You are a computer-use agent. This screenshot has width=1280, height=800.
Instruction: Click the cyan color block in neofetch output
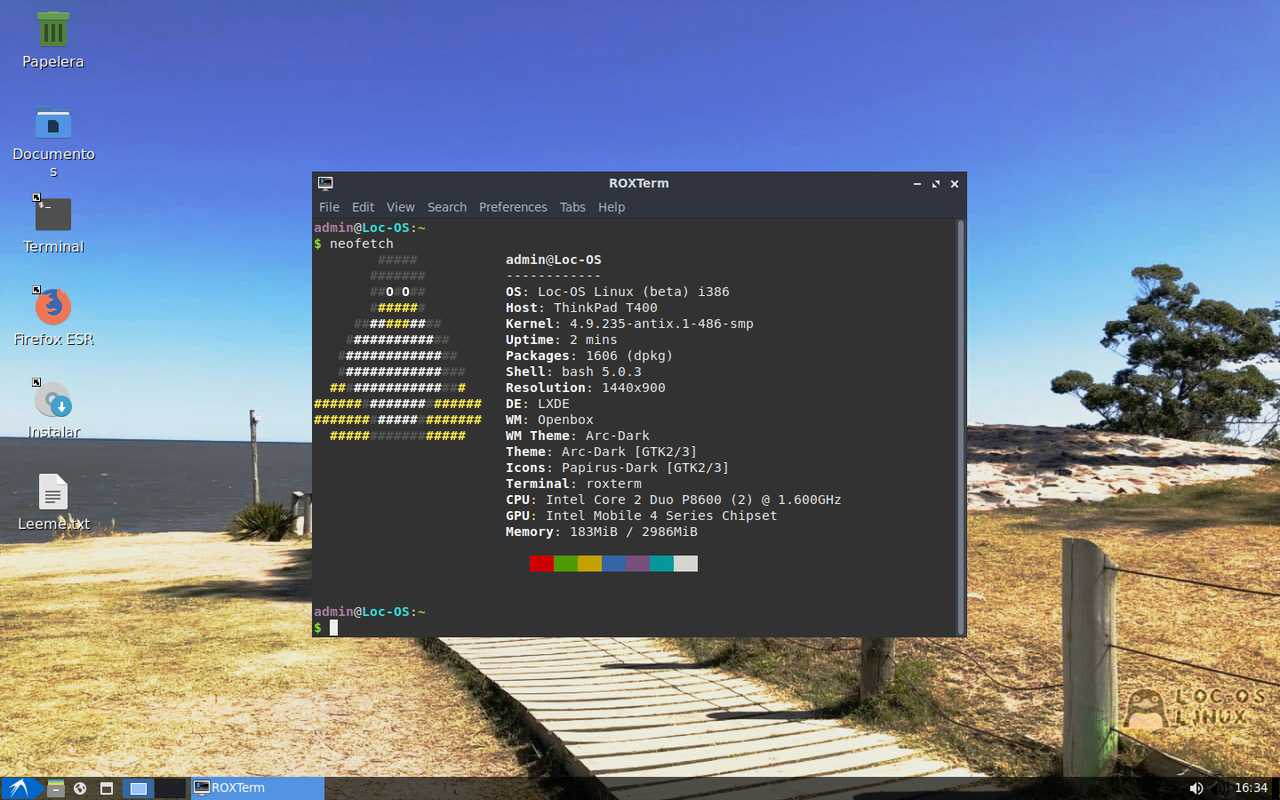click(x=661, y=564)
